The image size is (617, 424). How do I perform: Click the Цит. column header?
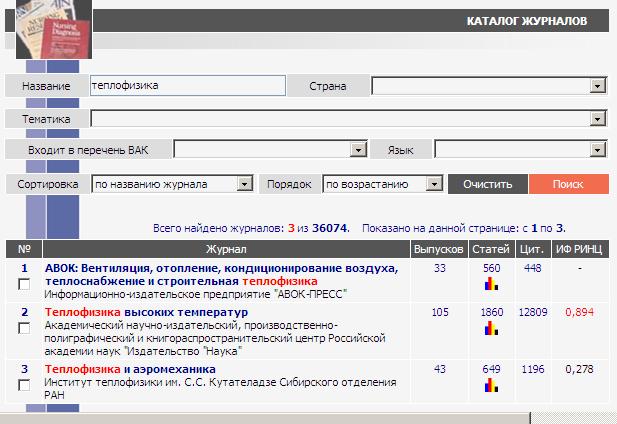[x=532, y=249]
